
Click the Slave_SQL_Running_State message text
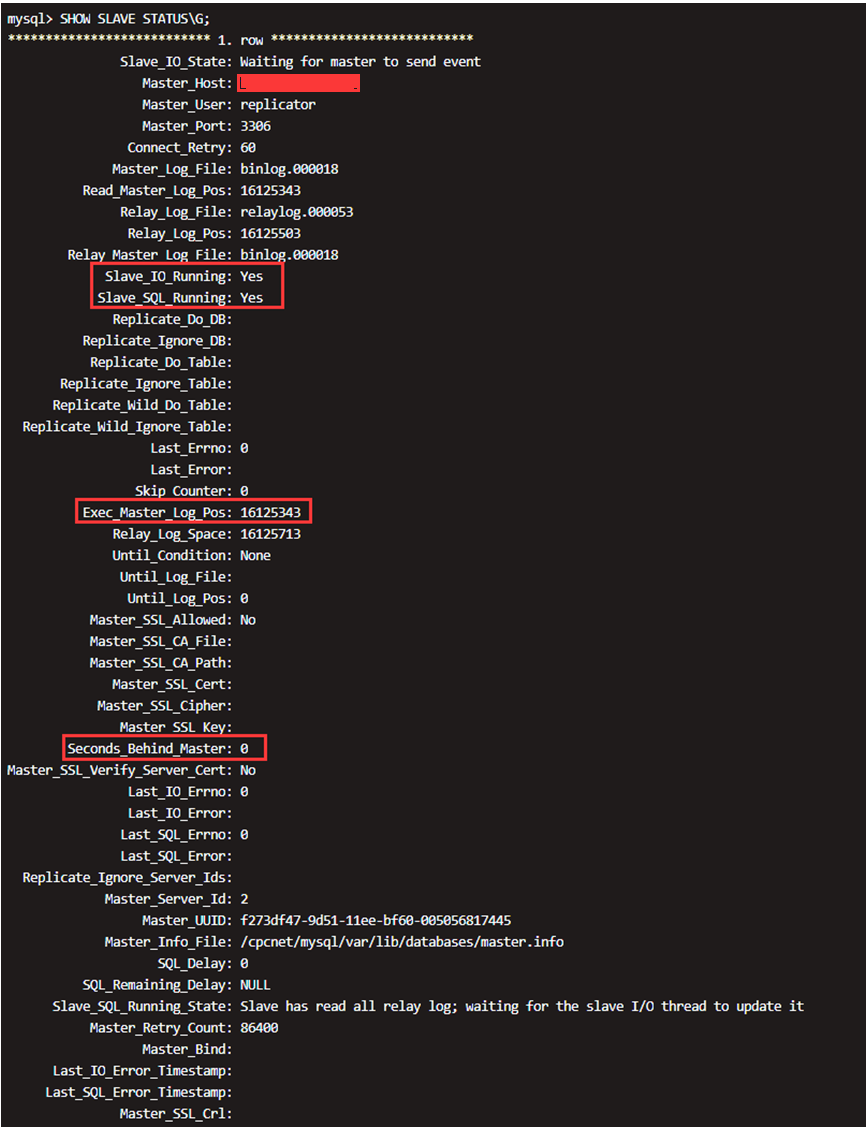coord(522,1006)
